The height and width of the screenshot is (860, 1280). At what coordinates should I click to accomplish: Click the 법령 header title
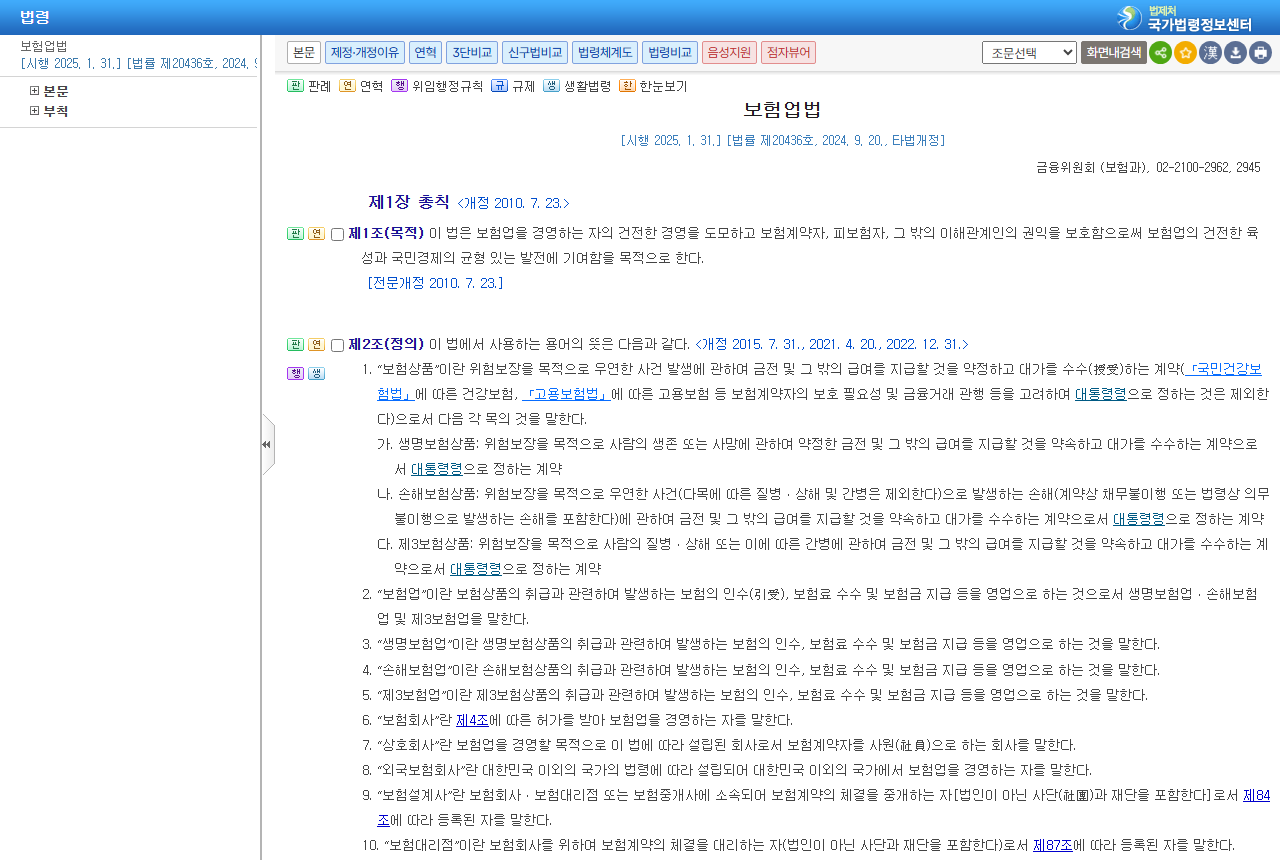(35, 17)
